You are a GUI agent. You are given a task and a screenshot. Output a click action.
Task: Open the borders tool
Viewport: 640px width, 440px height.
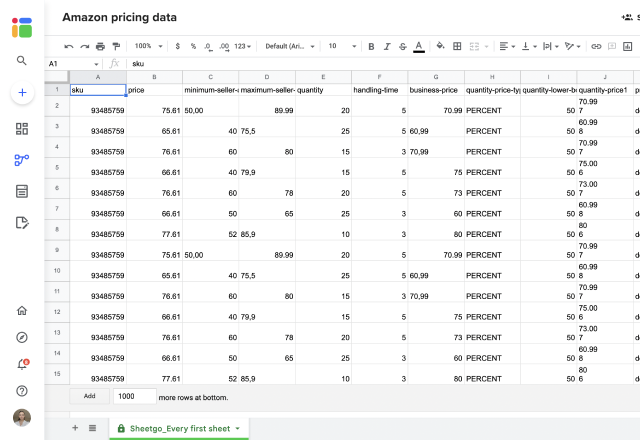pyautogui.click(x=457, y=47)
